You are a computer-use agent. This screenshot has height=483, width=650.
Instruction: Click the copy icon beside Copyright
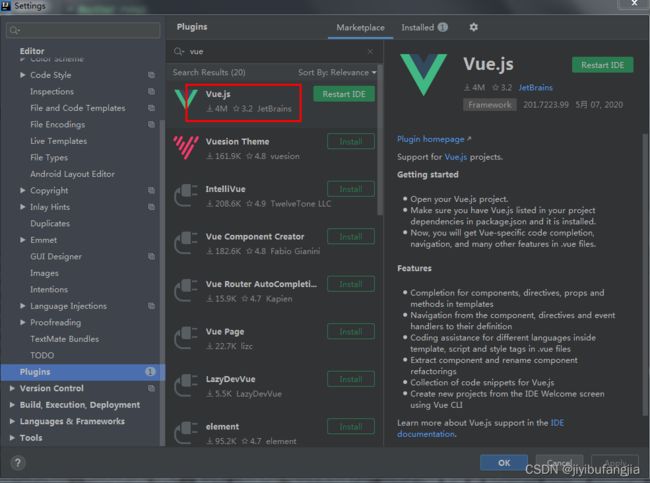[151, 190]
